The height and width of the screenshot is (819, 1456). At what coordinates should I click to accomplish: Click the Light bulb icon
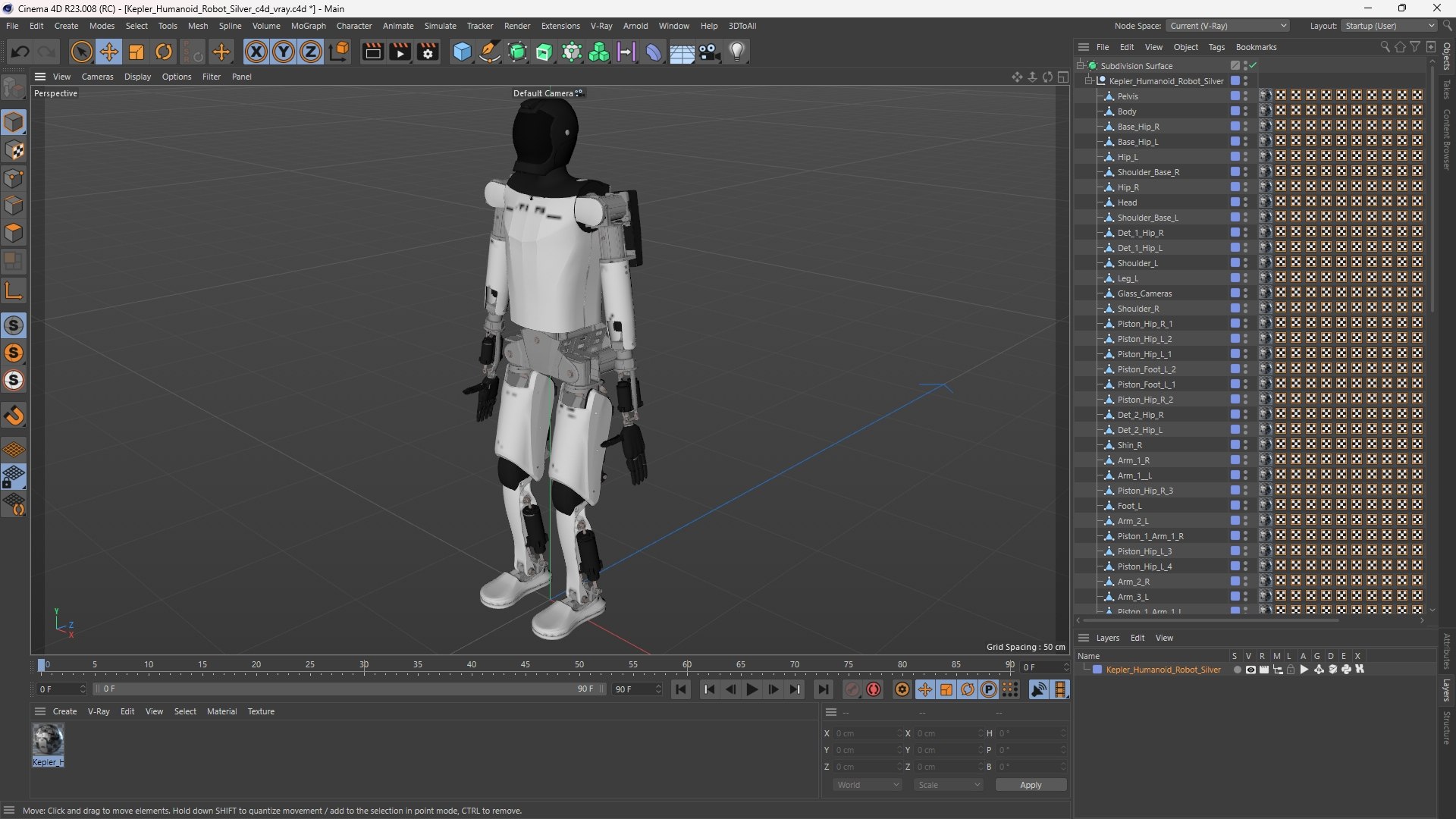click(737, 52)
